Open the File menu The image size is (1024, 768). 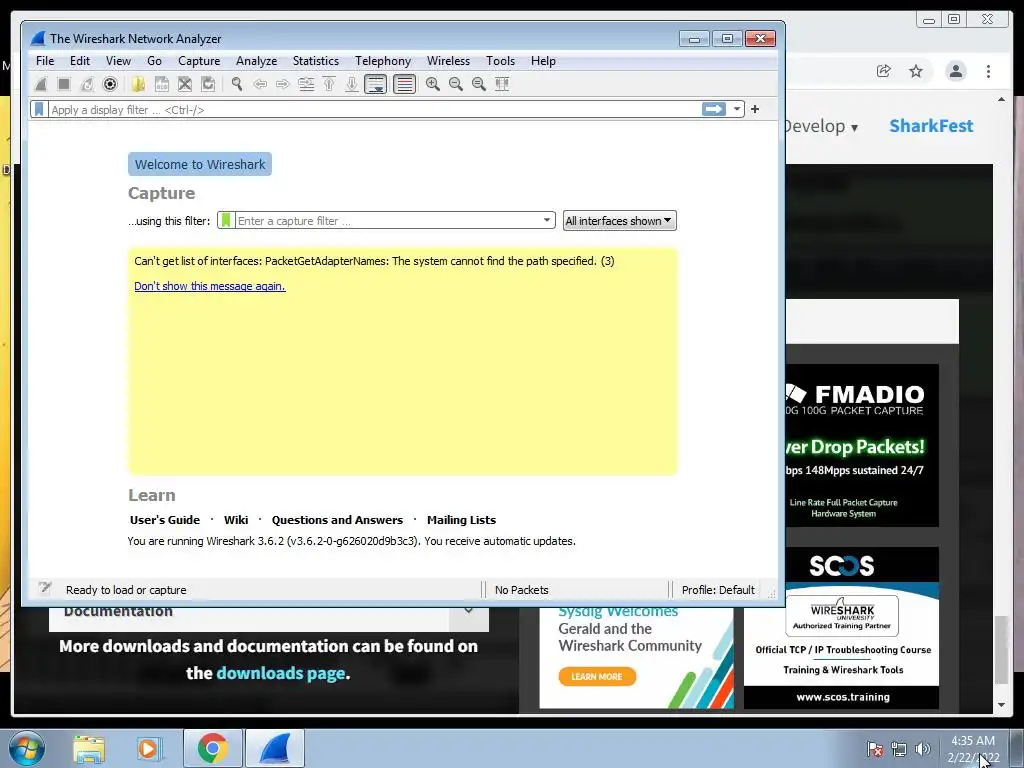(x=45, y=61)
